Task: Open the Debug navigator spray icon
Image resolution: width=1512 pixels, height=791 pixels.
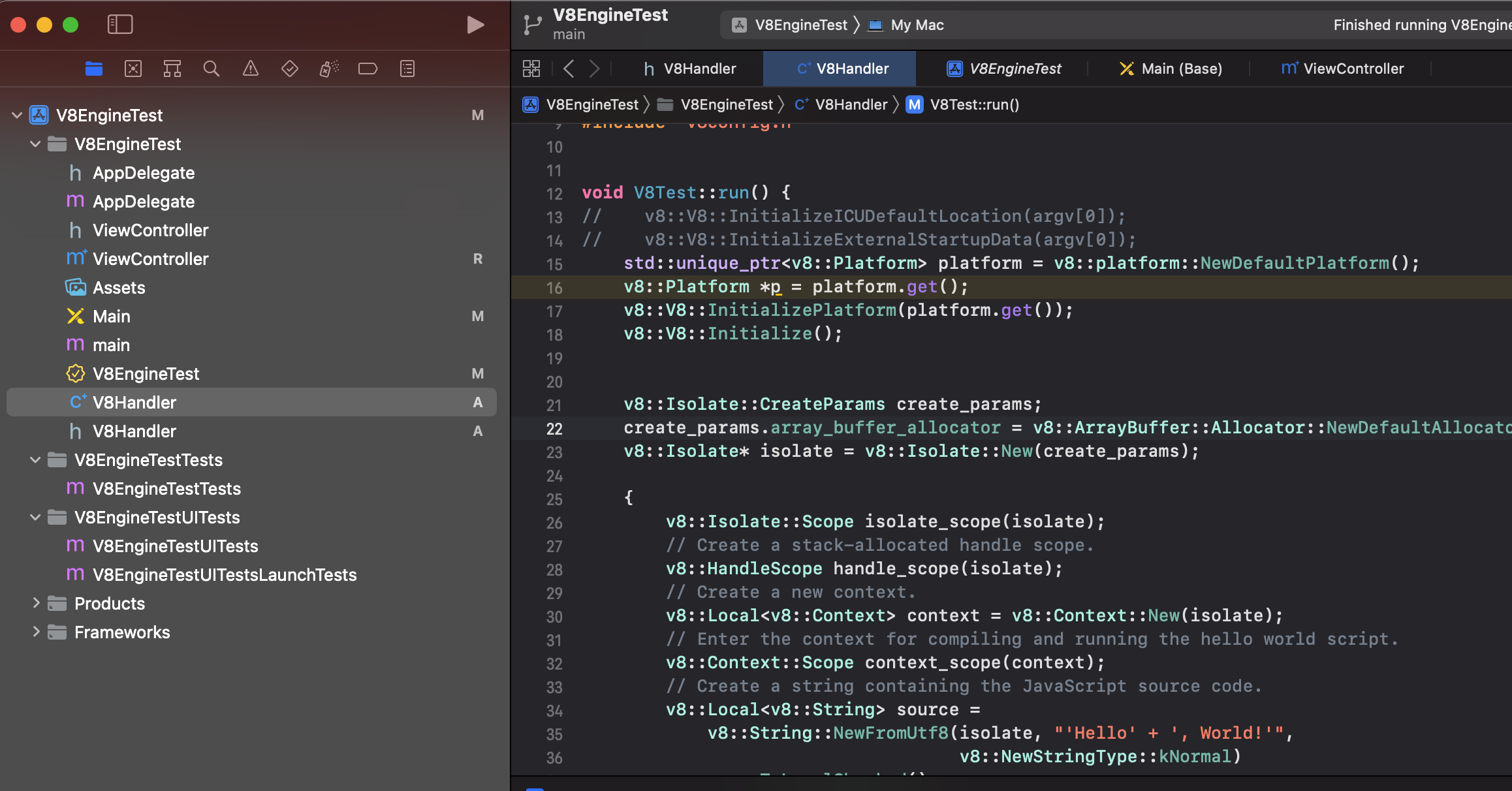Action: [x=329, y=69]
